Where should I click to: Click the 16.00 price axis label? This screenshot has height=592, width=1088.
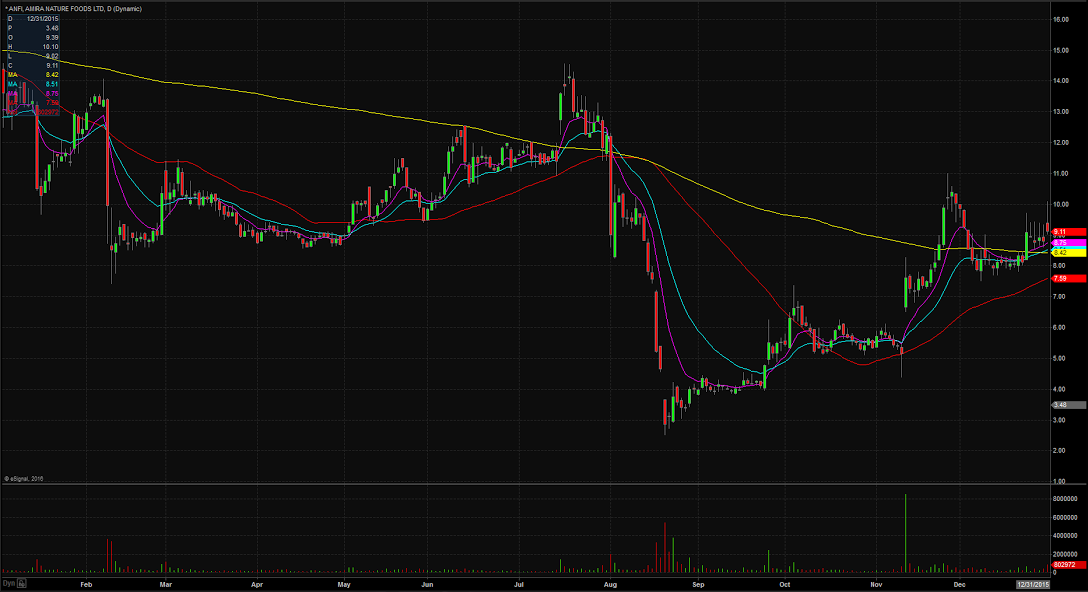(x=1061, y=19)
